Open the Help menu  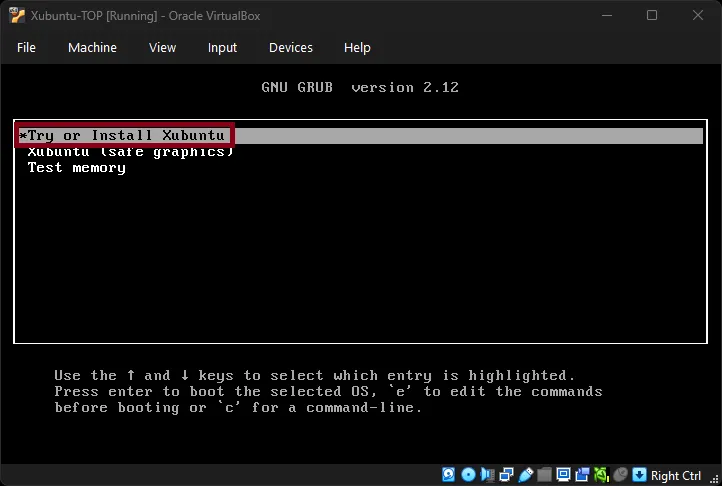point(357,48)
